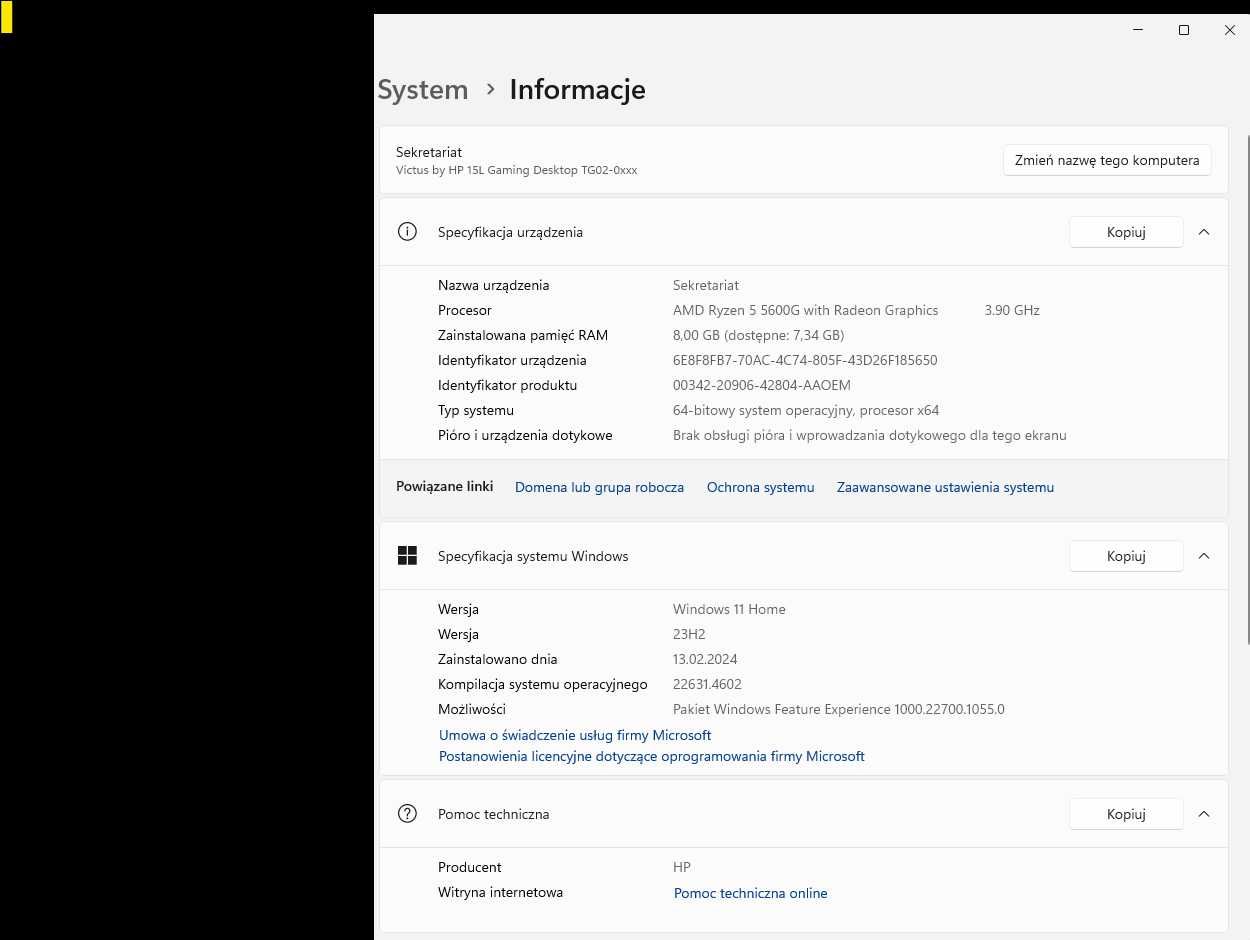
Task: Click the Zainstalowano dnia label
Action: click(x=497, y=659)
